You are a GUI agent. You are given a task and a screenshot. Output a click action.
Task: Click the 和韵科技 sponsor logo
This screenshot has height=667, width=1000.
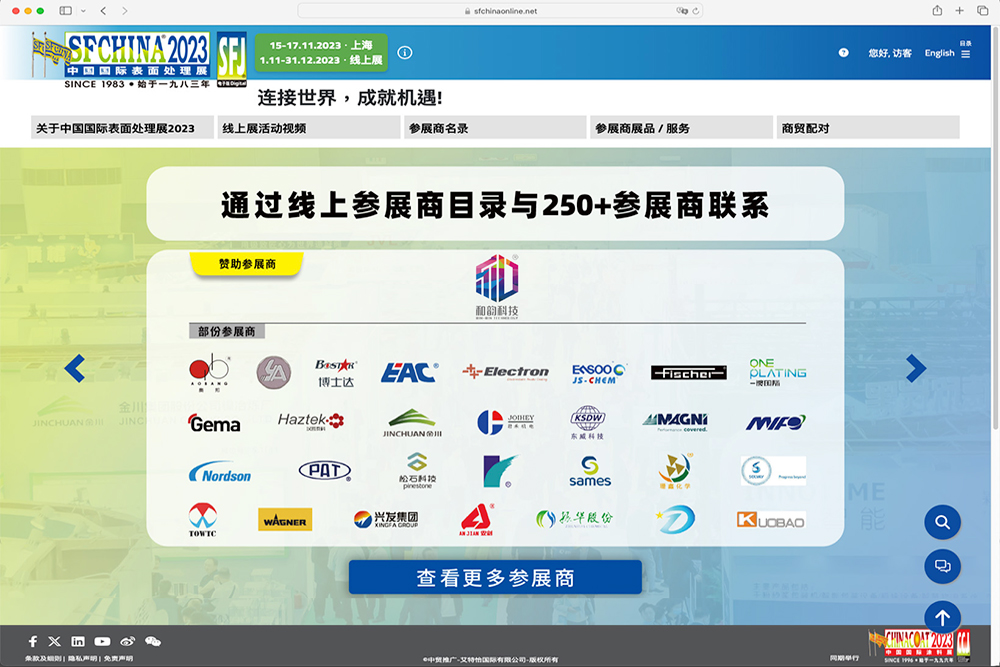pos(497,286)
